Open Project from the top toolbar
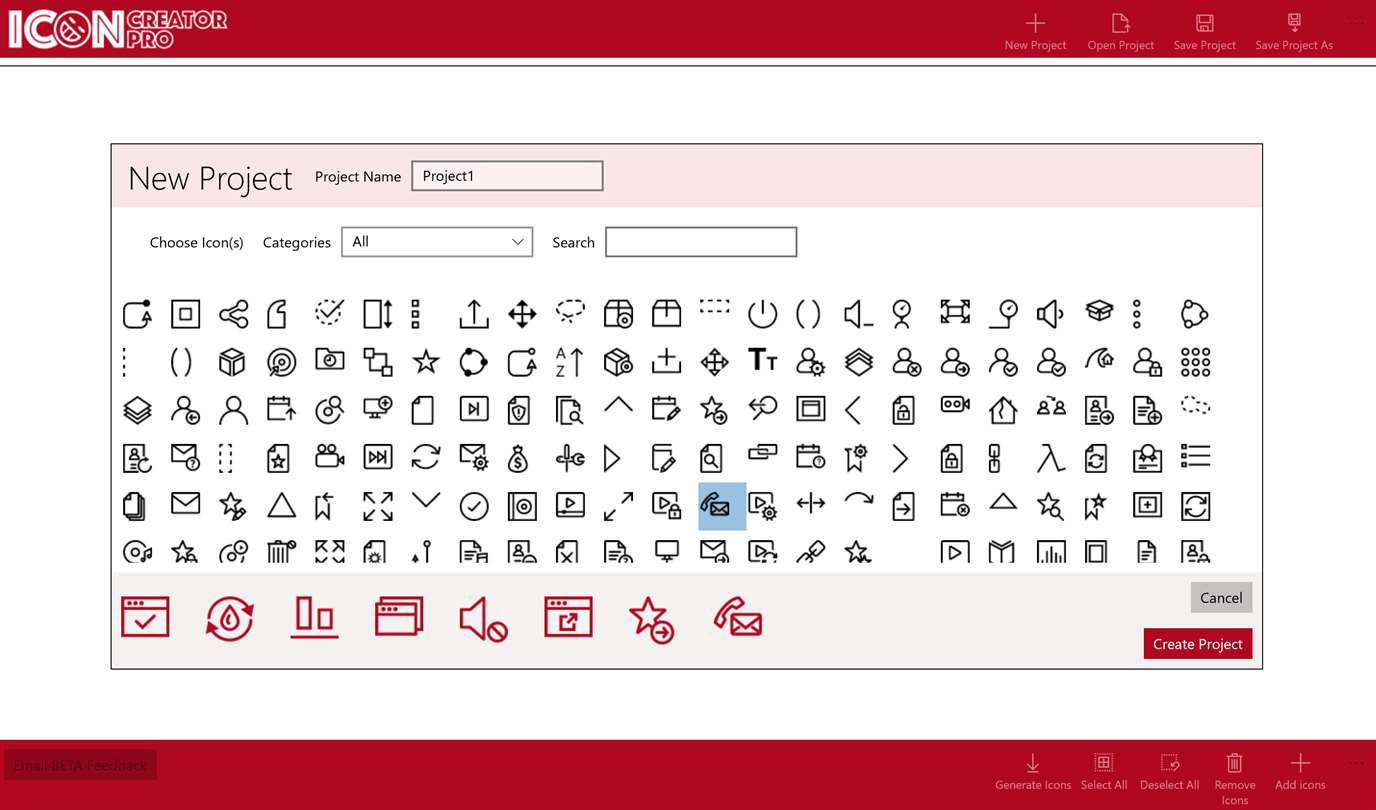 (1120, 33)
